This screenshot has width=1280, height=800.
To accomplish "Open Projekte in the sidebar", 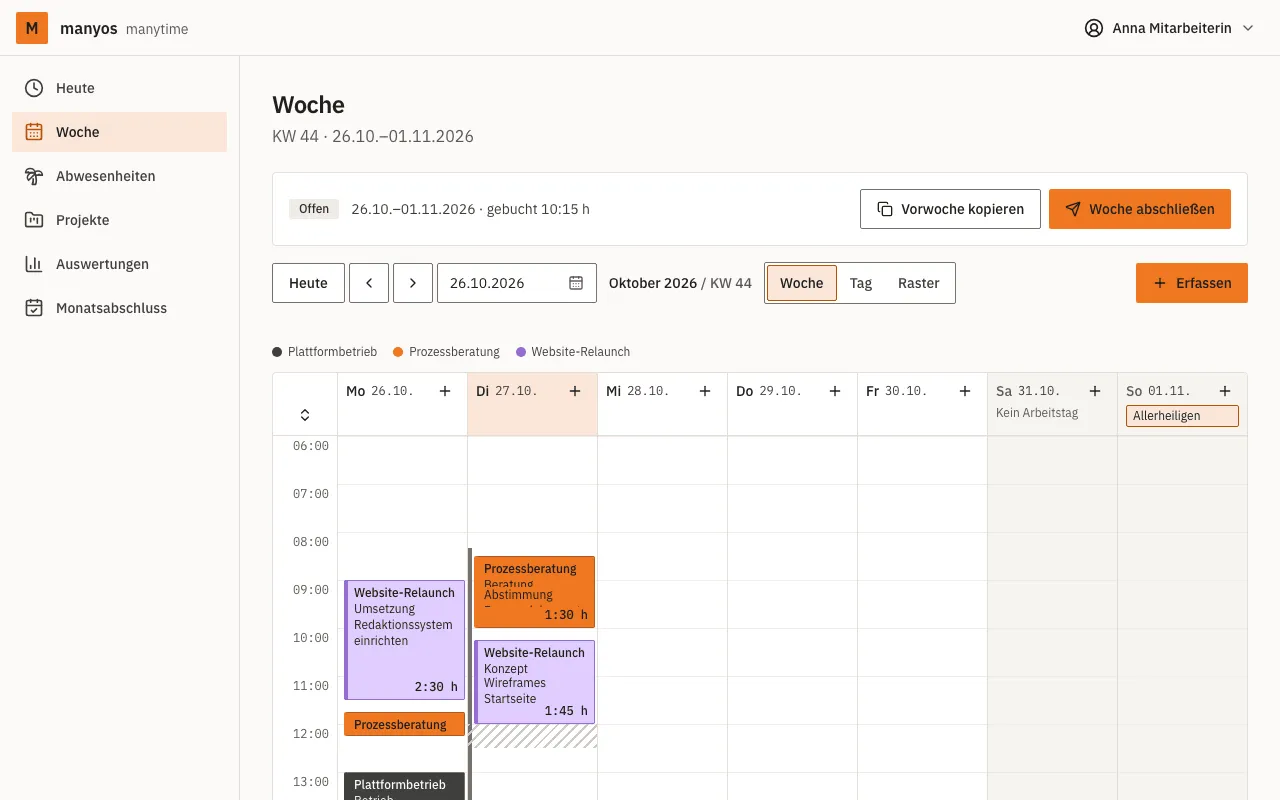I will (x=119, y=220).
